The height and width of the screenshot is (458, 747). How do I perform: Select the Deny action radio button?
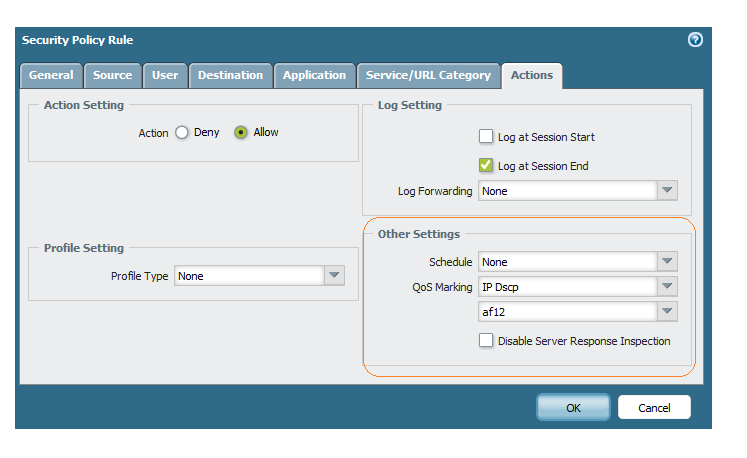(182, 132)
